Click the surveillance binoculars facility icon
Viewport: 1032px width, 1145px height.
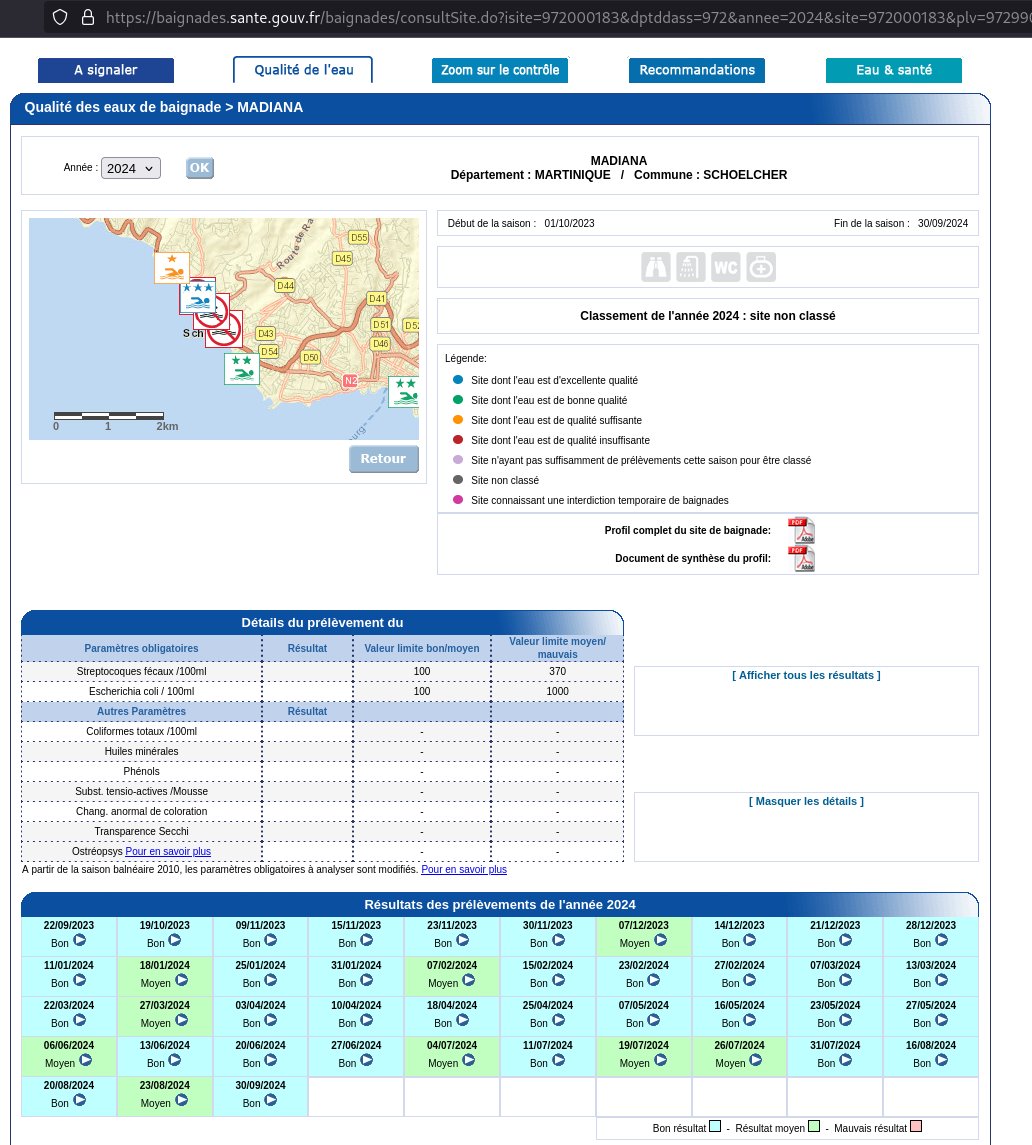click(x=655, y=267)
